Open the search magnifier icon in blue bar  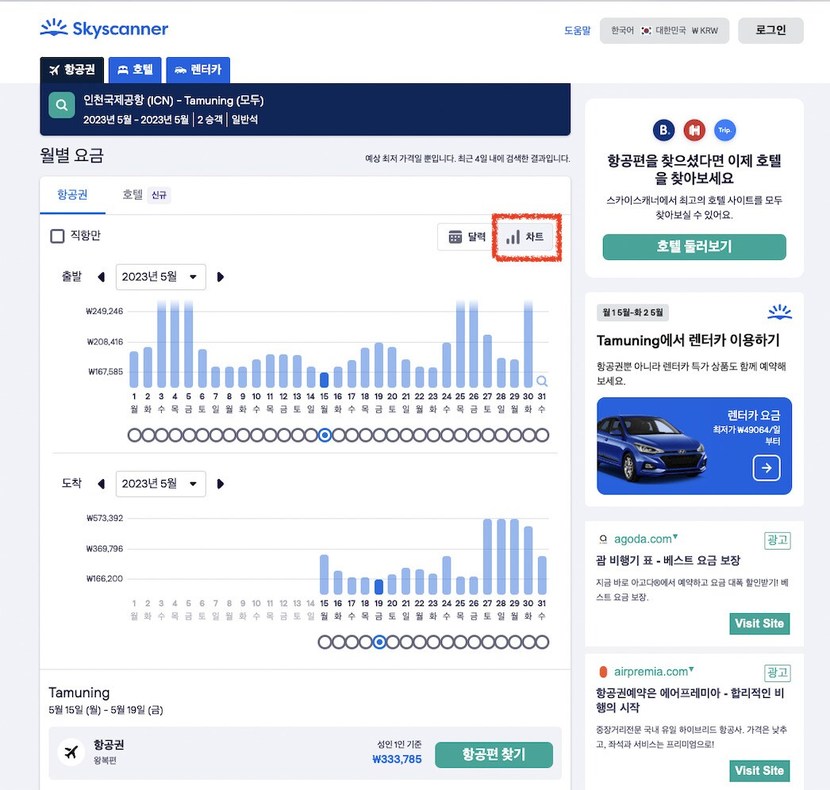click(x=62, y=105)
